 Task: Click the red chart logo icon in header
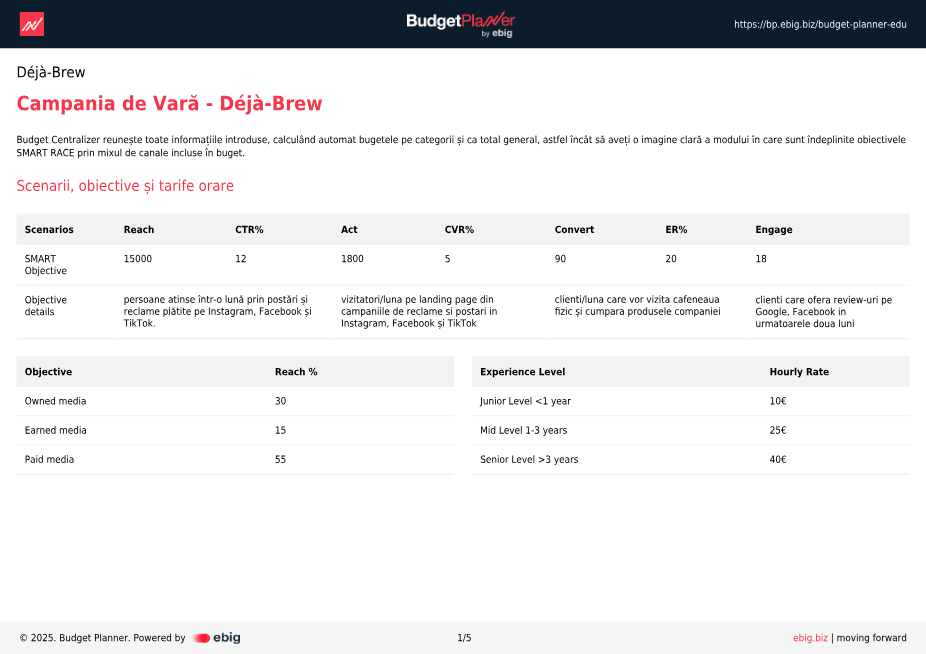(x=31, y=24)
